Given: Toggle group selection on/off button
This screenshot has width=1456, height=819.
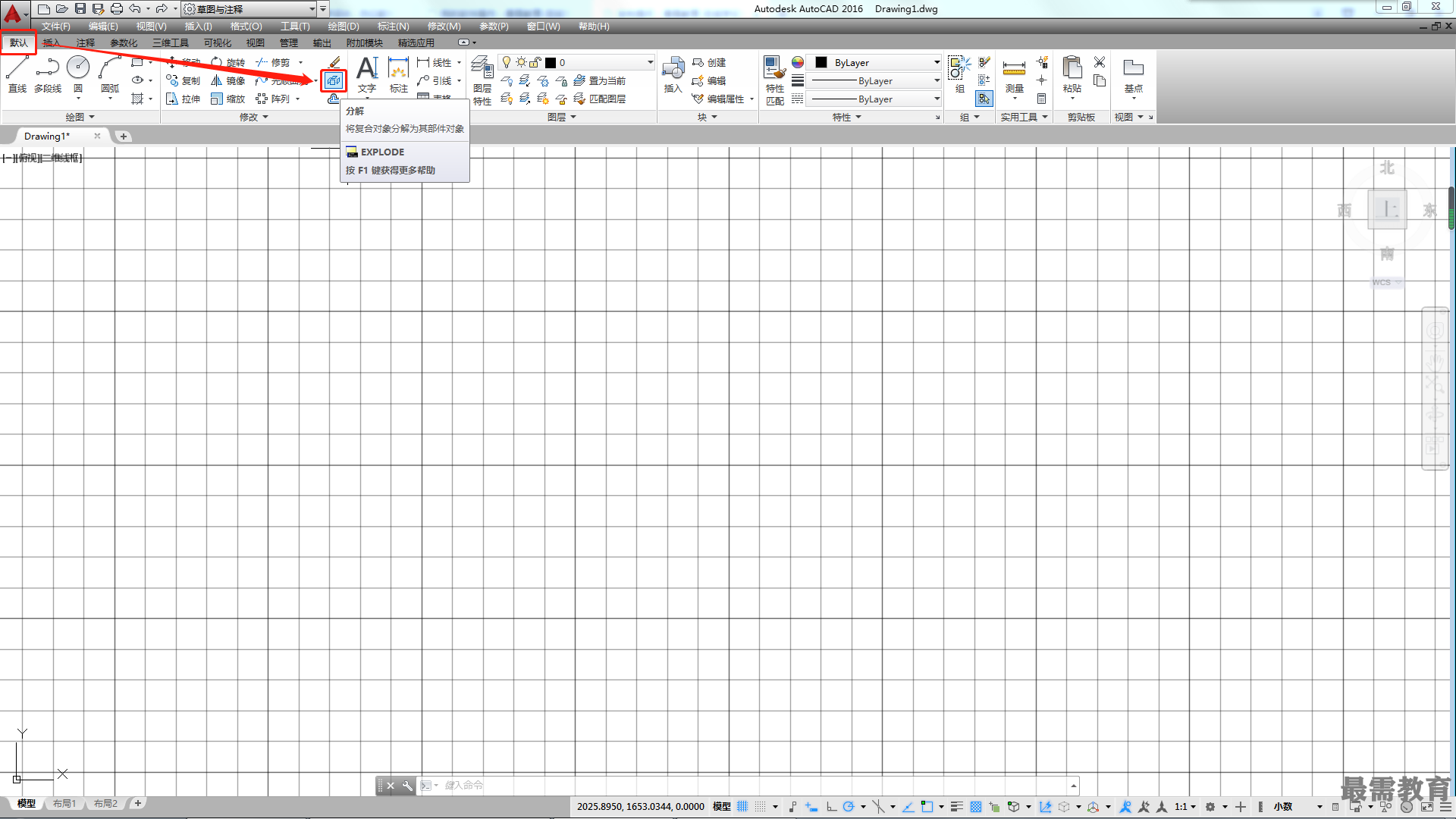Looking at the screenshot, I should coord(984,99).
